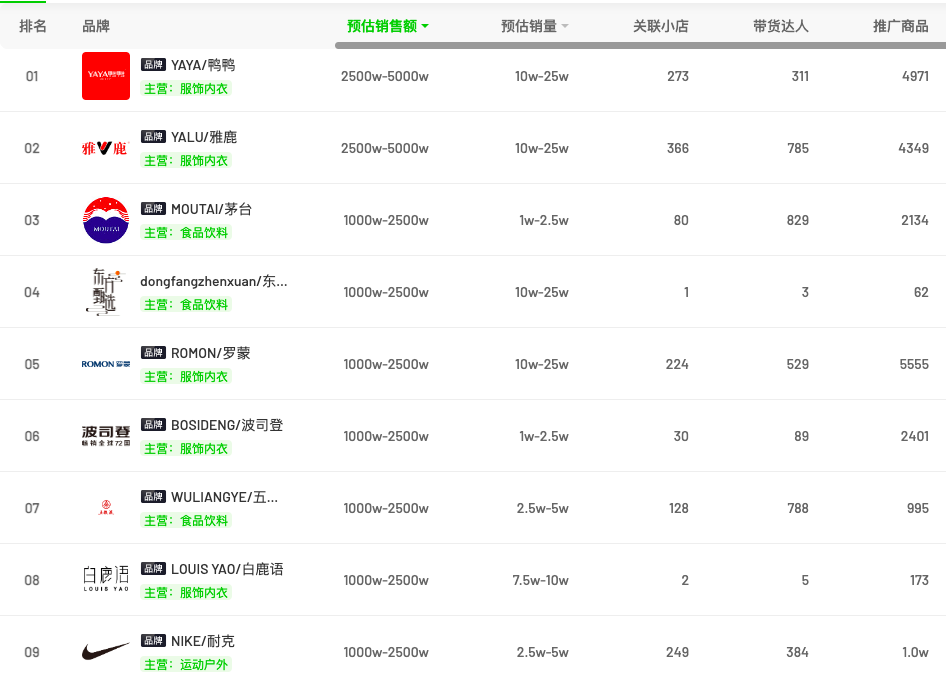The image size is (946, 677).
Task: Click the WULIANGYE logo
Action: pos(106,508)
